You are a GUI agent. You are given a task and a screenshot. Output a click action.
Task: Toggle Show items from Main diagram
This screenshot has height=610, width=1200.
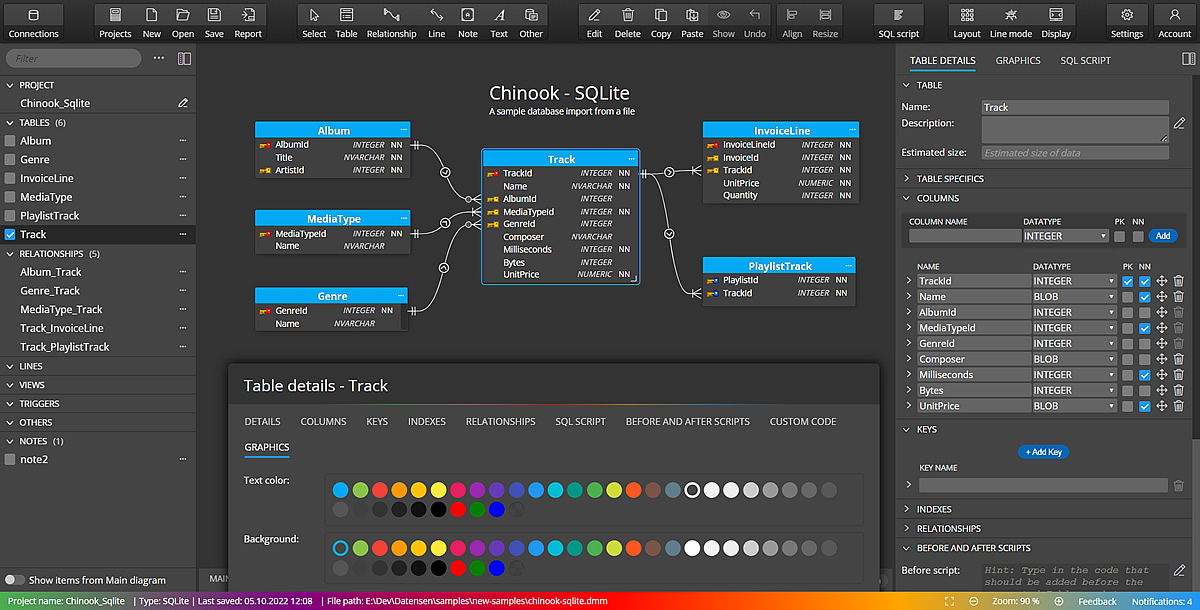[15, 580]
